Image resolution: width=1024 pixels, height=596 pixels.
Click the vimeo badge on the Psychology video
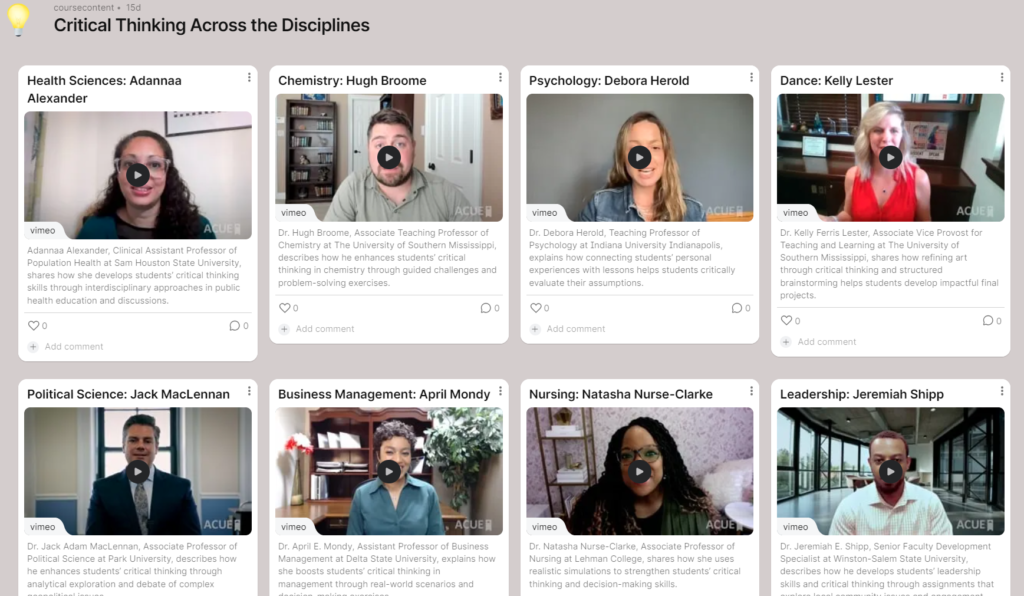point(545,213)
